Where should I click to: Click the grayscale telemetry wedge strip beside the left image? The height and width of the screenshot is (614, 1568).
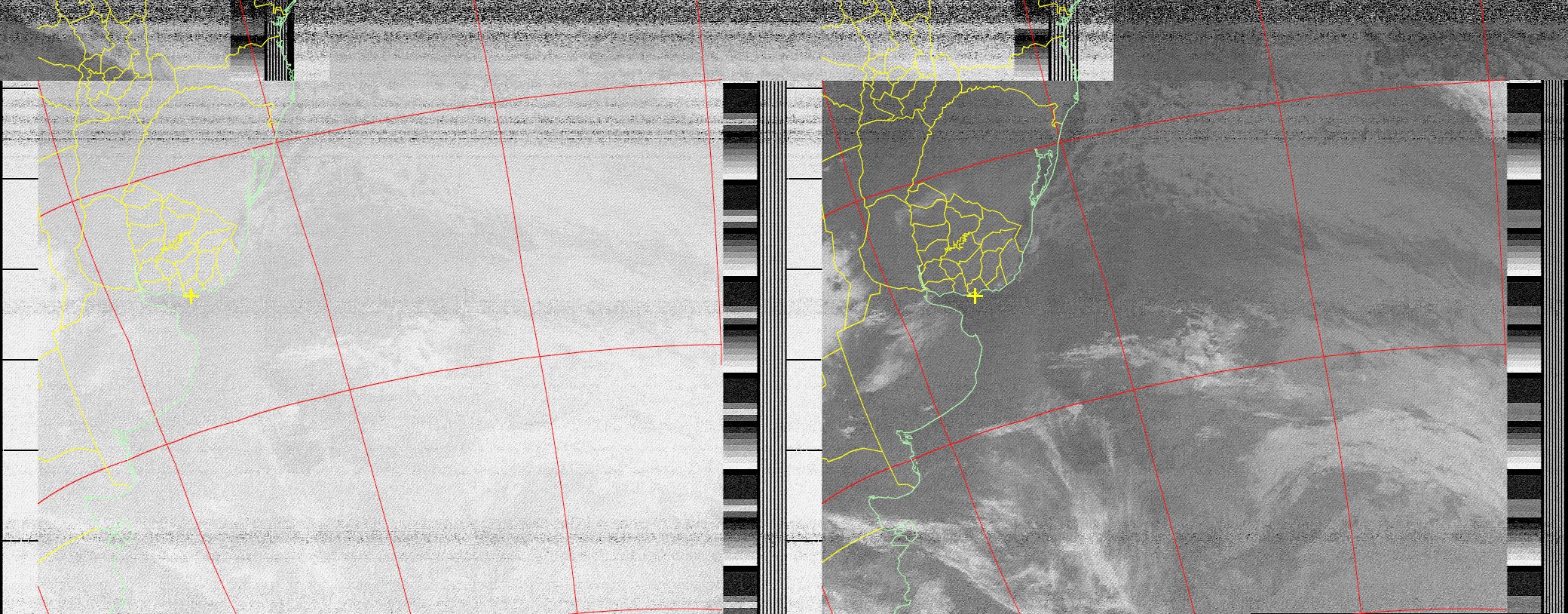coord(740,348)
